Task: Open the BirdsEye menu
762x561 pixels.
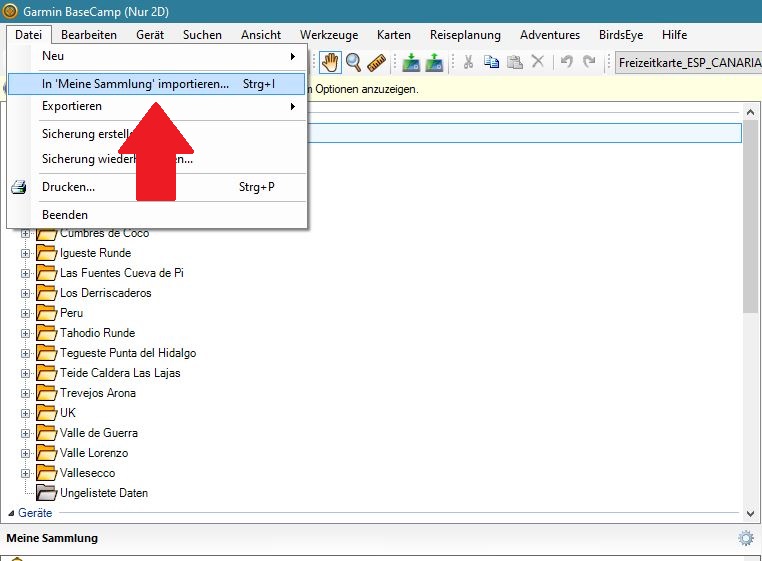Action: [x=621, y=35]
